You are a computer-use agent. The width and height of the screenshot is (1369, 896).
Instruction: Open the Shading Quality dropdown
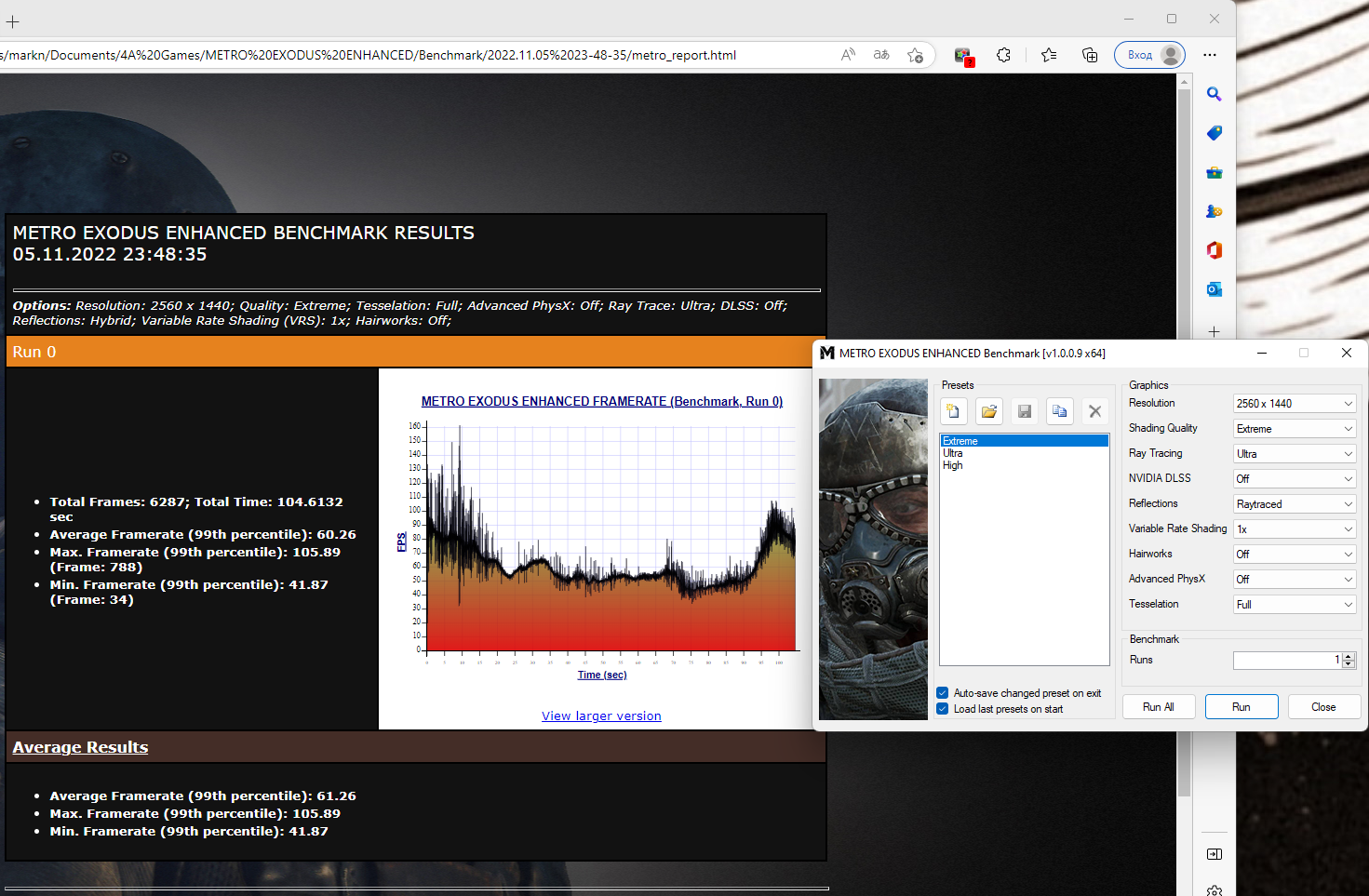[1295, 429]
